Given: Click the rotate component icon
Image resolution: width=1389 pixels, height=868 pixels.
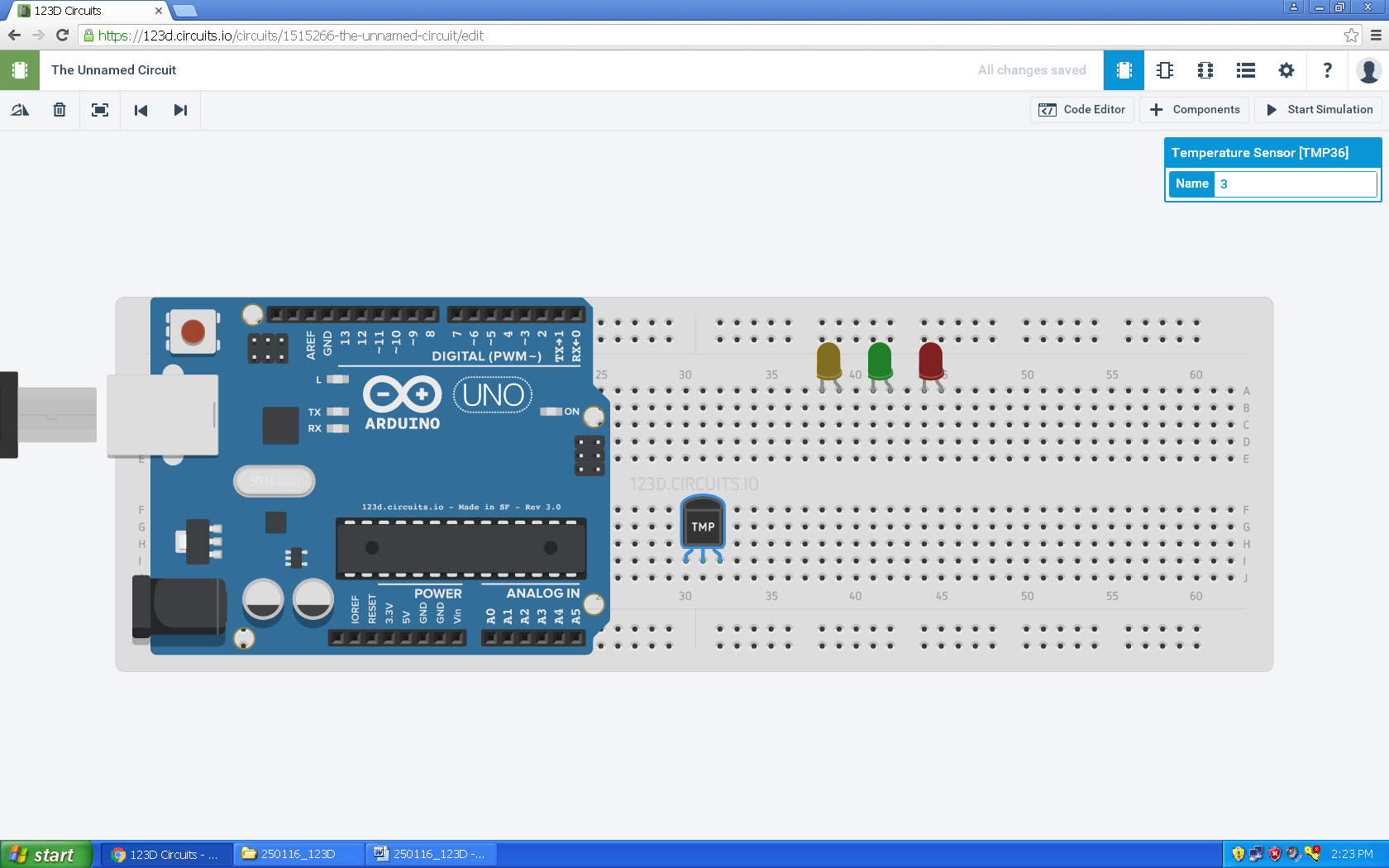Looking at the screenshot, I should tap(20, 110).
